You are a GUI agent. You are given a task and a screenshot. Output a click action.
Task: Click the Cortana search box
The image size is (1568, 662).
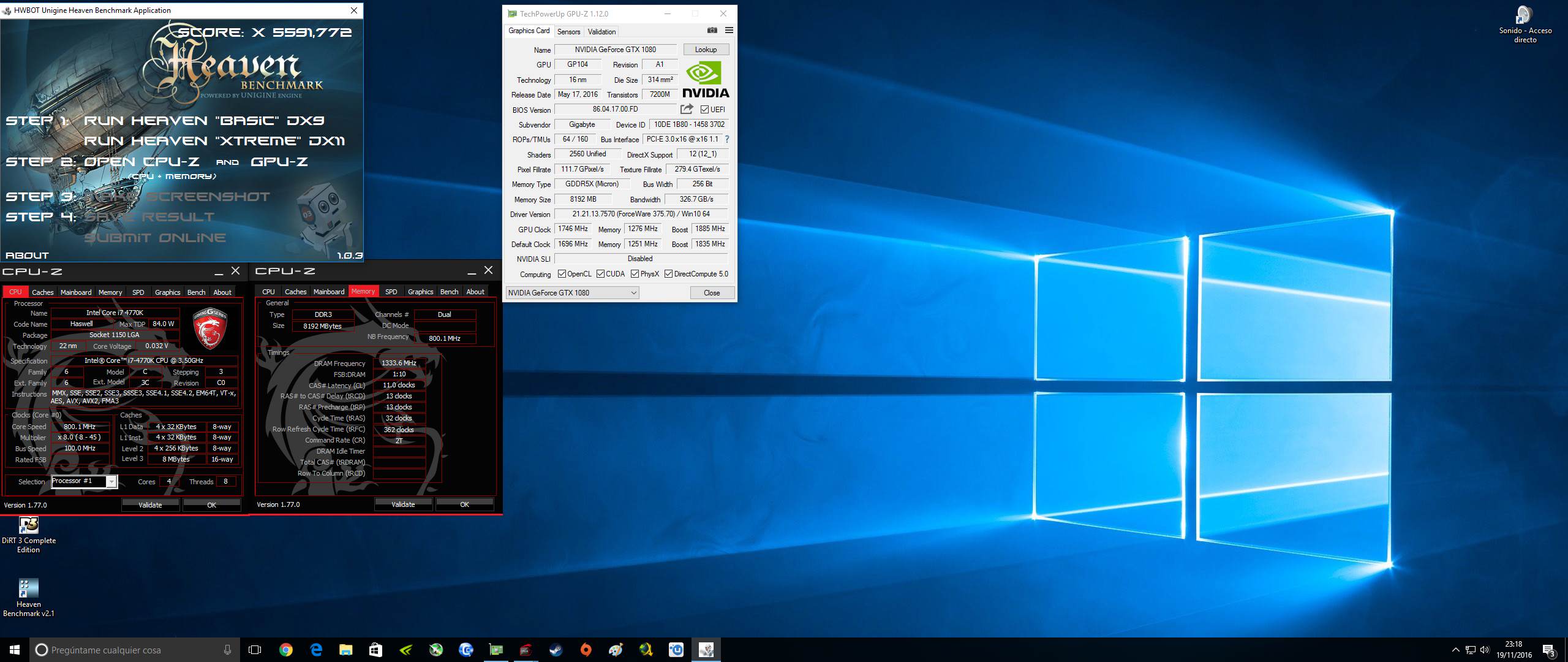click(134, 650)
